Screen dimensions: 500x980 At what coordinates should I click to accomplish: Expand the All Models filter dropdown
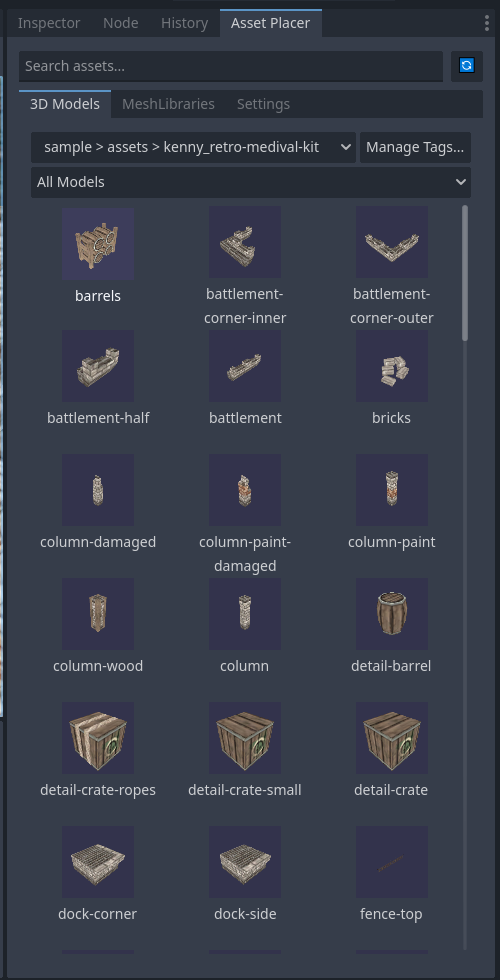pos(251,182)
